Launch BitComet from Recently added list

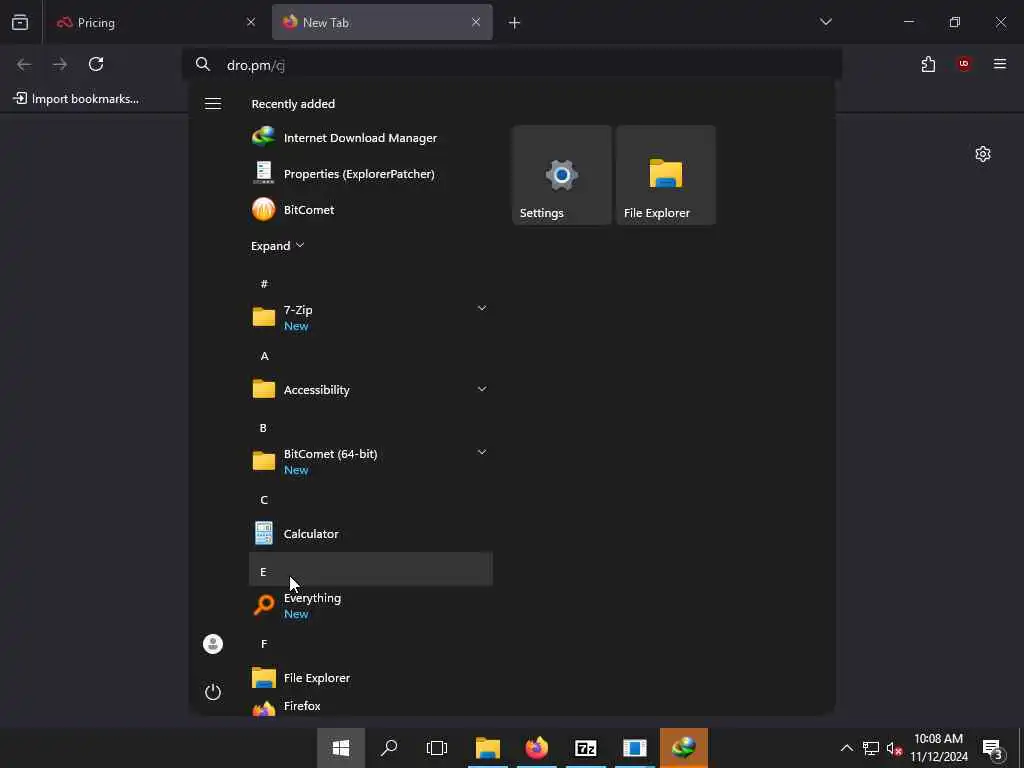point(370,210)
